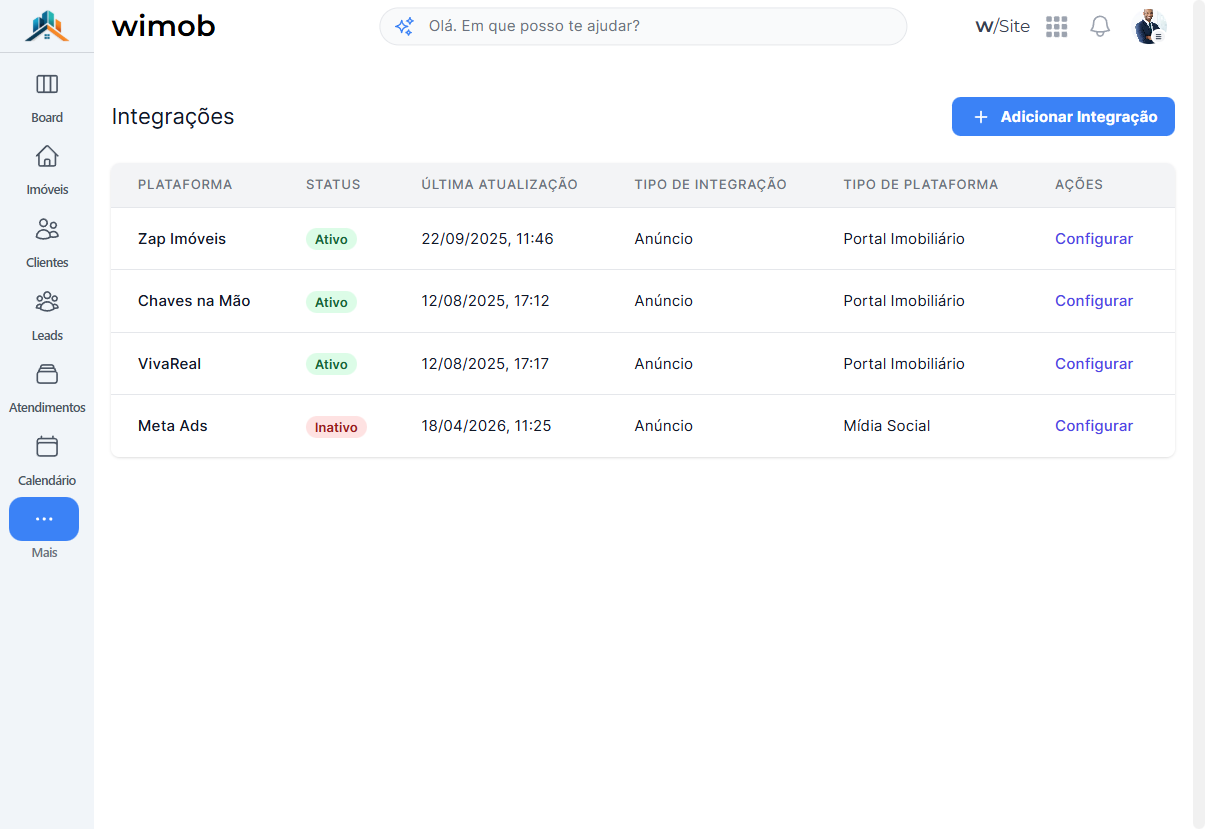Click the plus icon on Adicionar Integração

[981, 117]
